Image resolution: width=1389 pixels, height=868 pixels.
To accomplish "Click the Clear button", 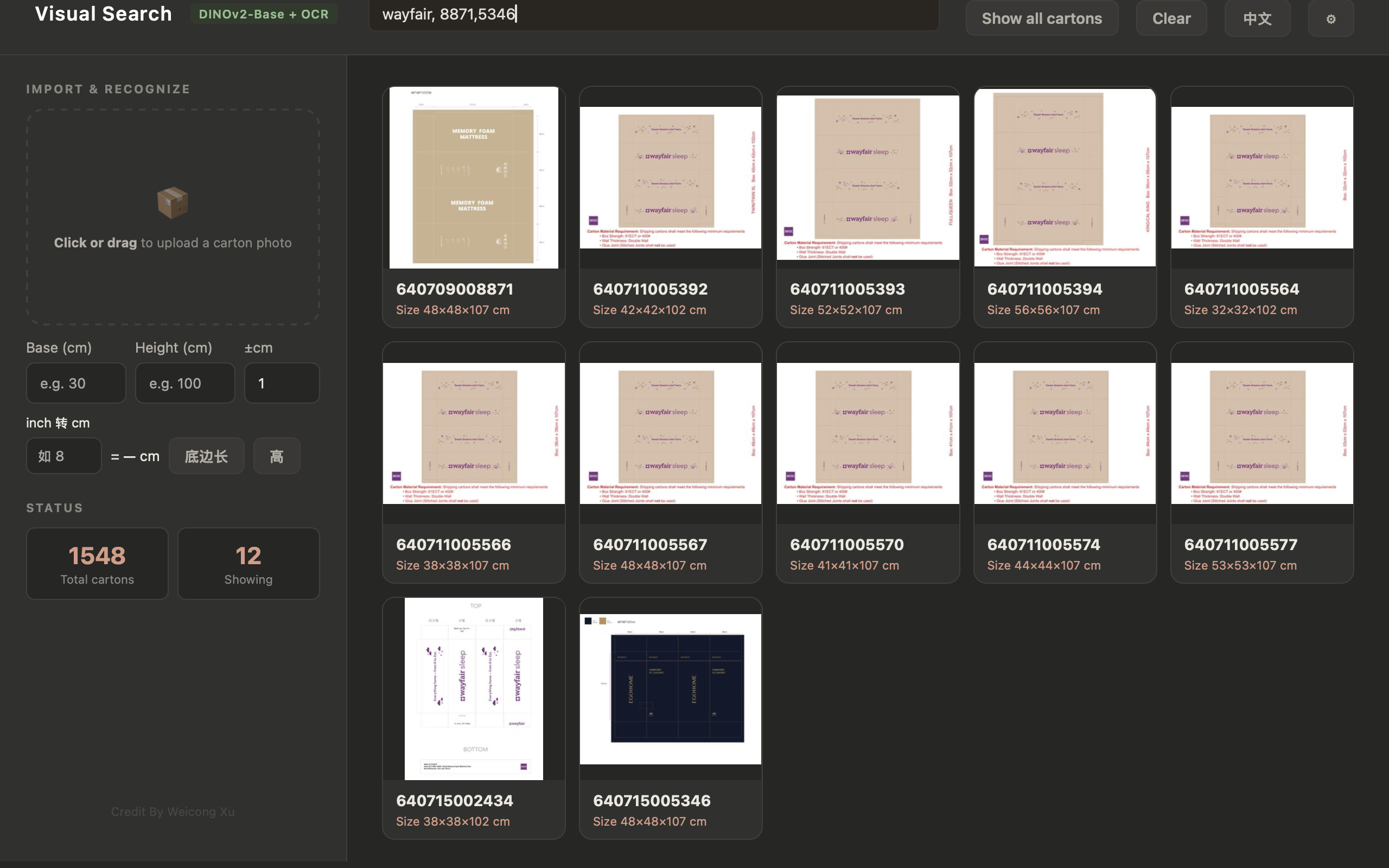I will (1171, 18).
